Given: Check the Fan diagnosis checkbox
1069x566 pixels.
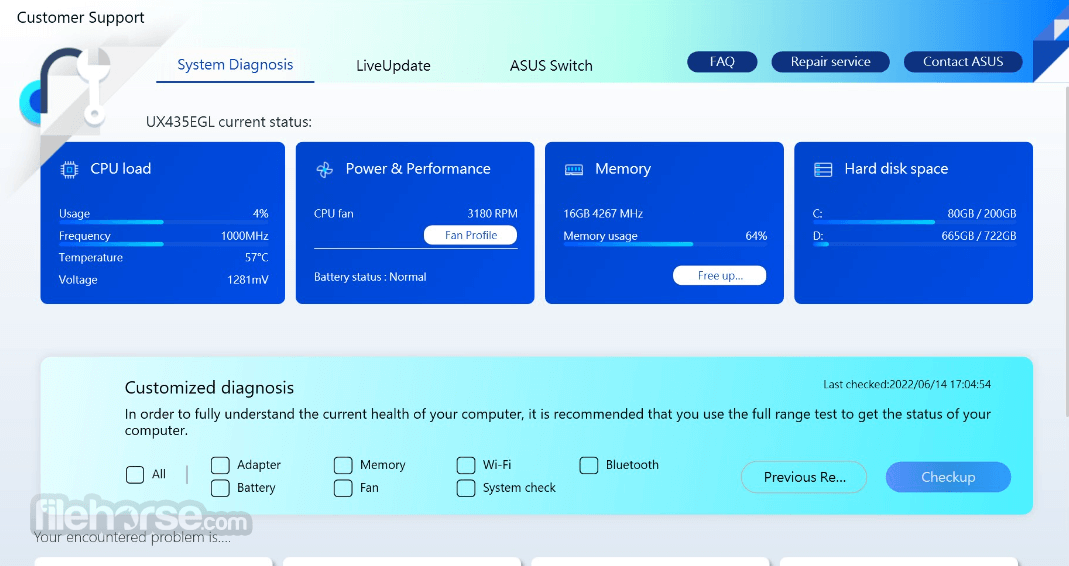Looking at the screenshot, I should tap(343, 488).
